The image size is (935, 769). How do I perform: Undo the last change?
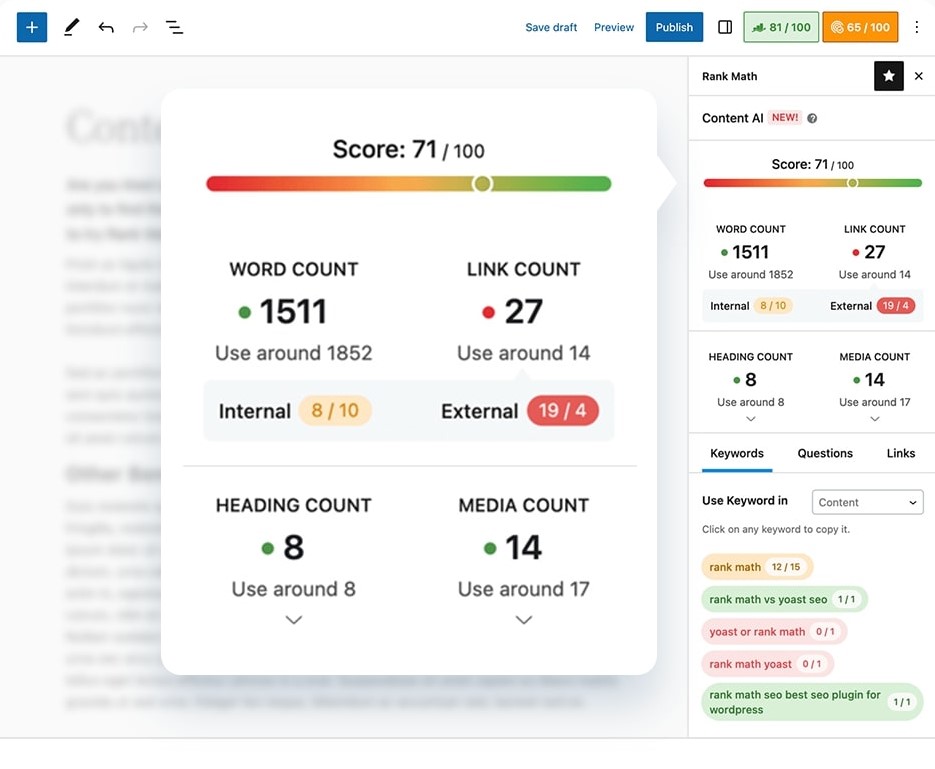tap(106, 27)
